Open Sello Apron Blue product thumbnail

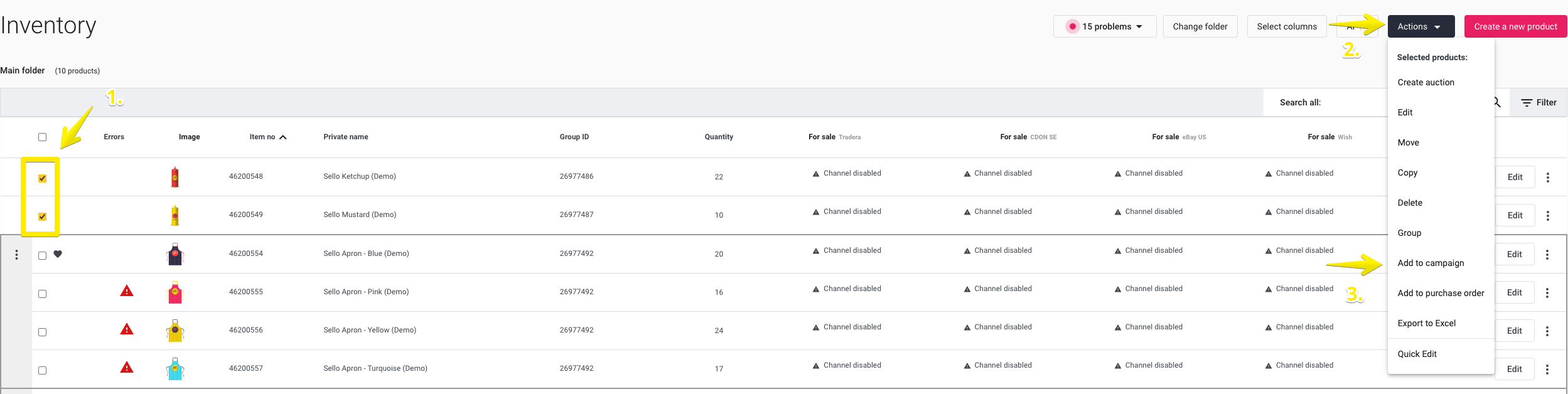[x=175, y=254]
